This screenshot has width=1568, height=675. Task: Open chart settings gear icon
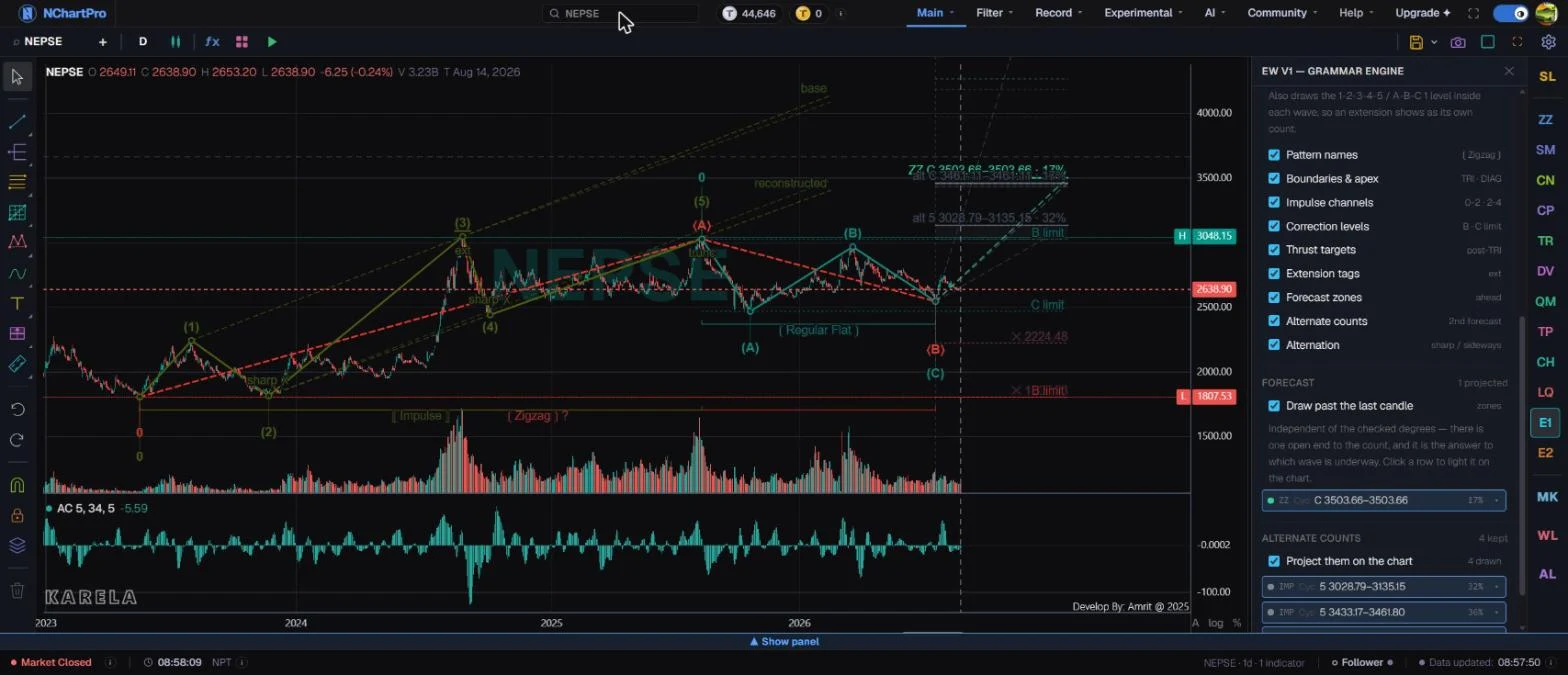pyautogui.click(x=1548, y=42)
